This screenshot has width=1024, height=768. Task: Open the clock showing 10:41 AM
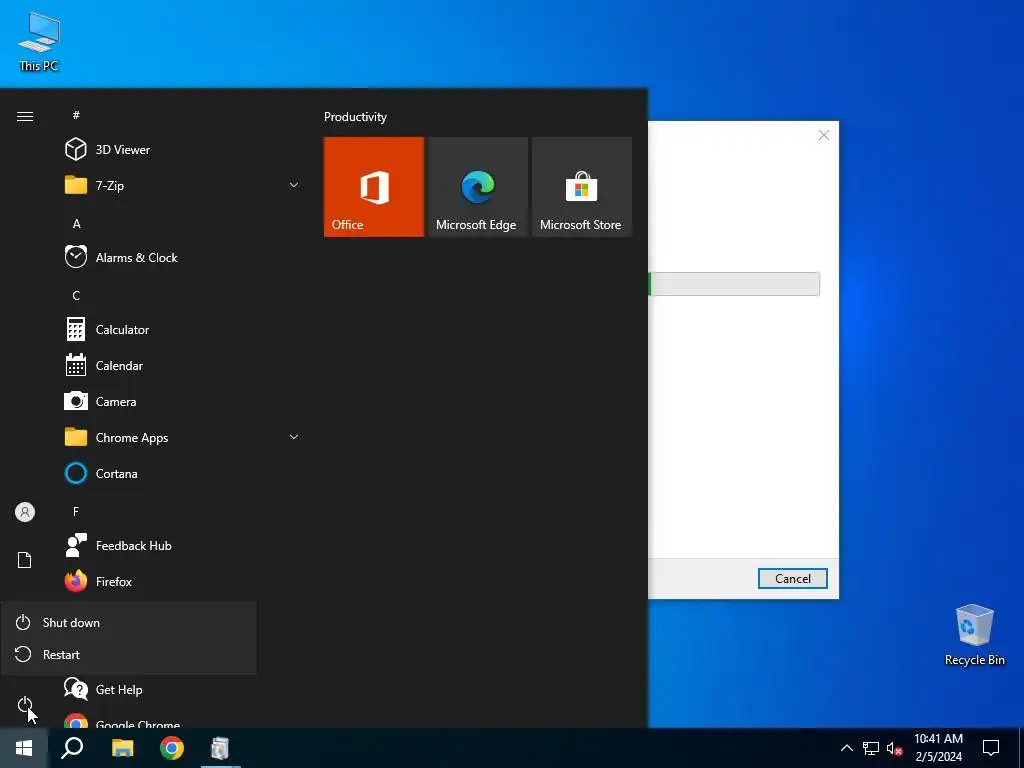tap(938, 748)
